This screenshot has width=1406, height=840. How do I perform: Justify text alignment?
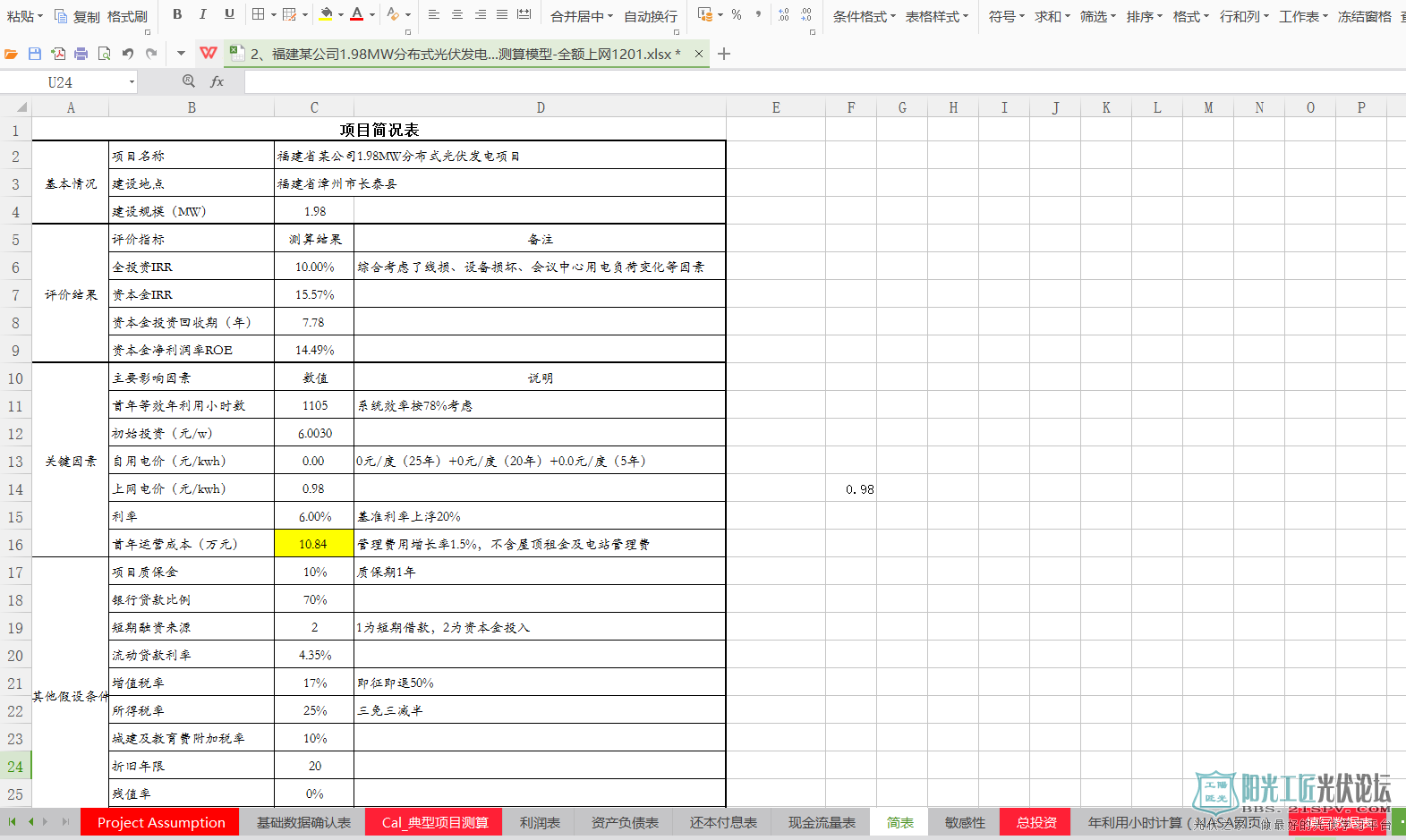pos(502,14)
